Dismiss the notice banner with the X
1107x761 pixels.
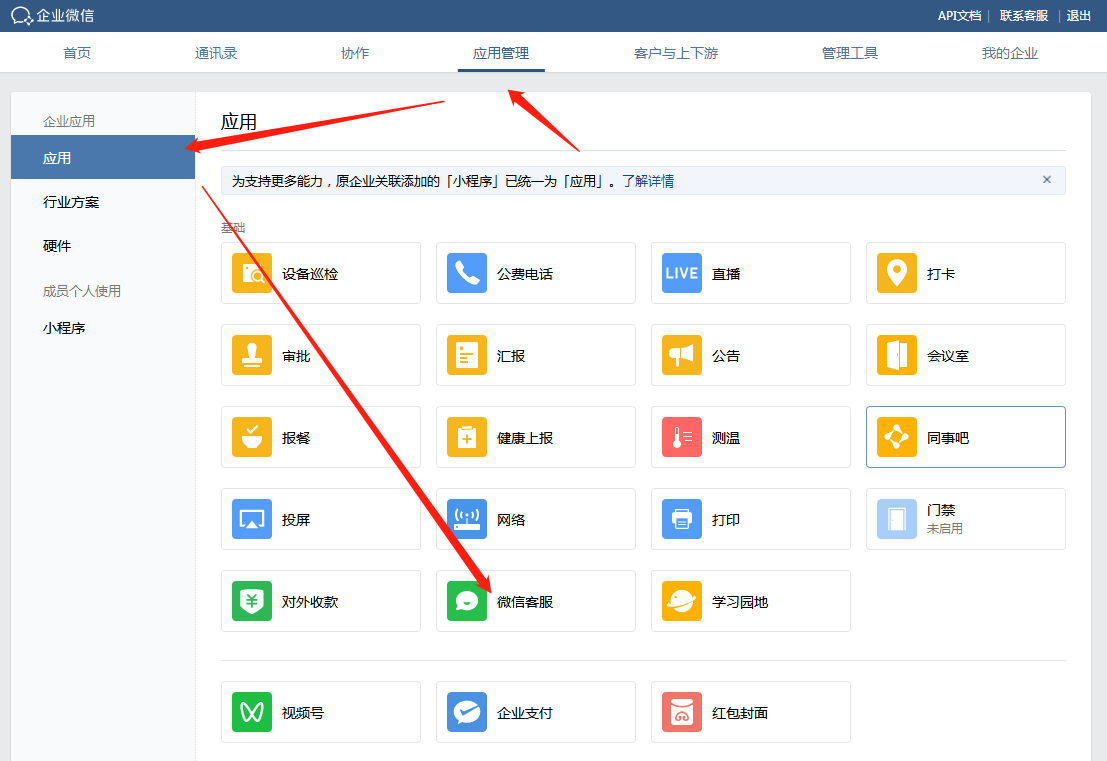click(x=1047, y=180)
